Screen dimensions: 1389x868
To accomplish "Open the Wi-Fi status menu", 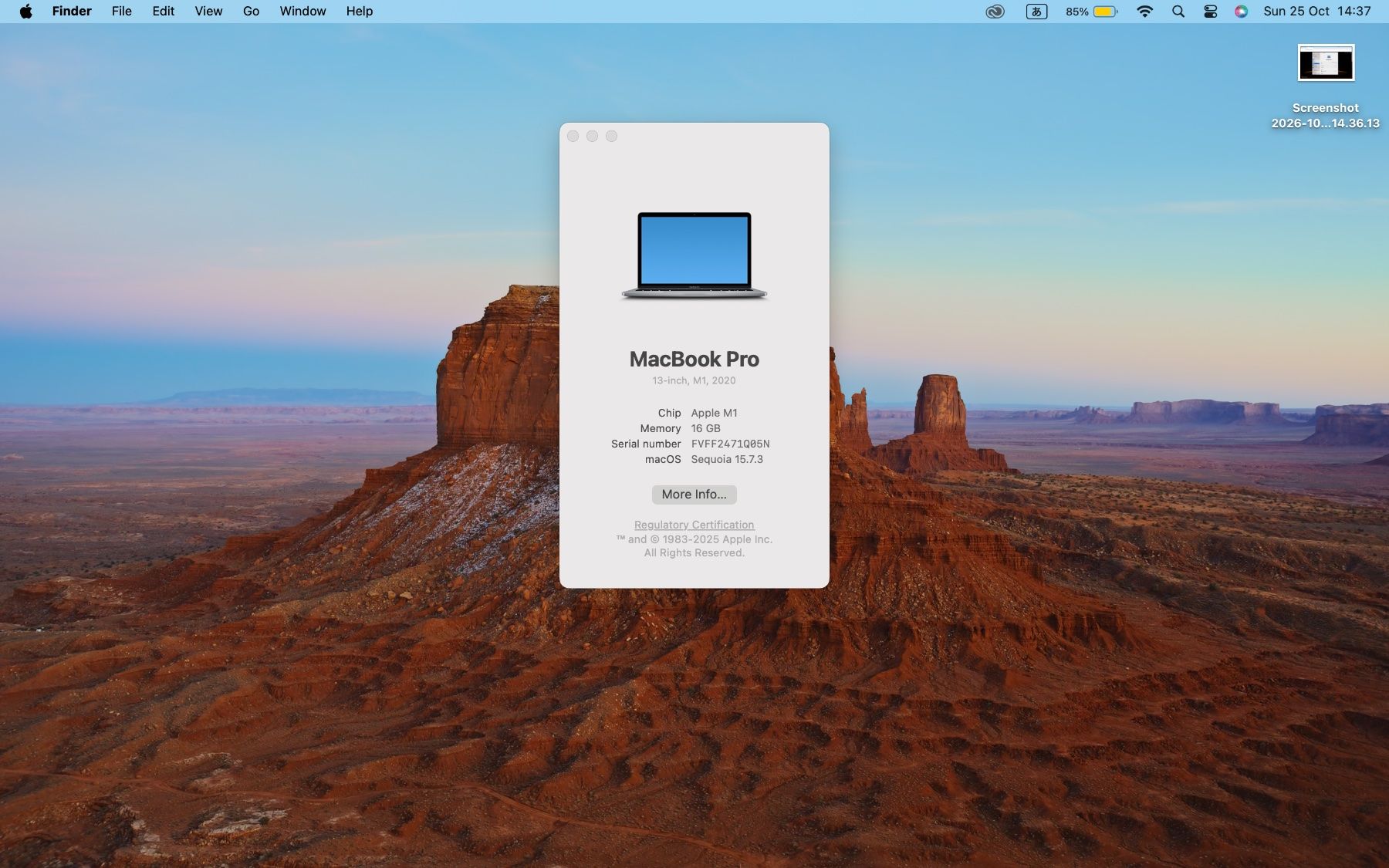I will 1145,12.
